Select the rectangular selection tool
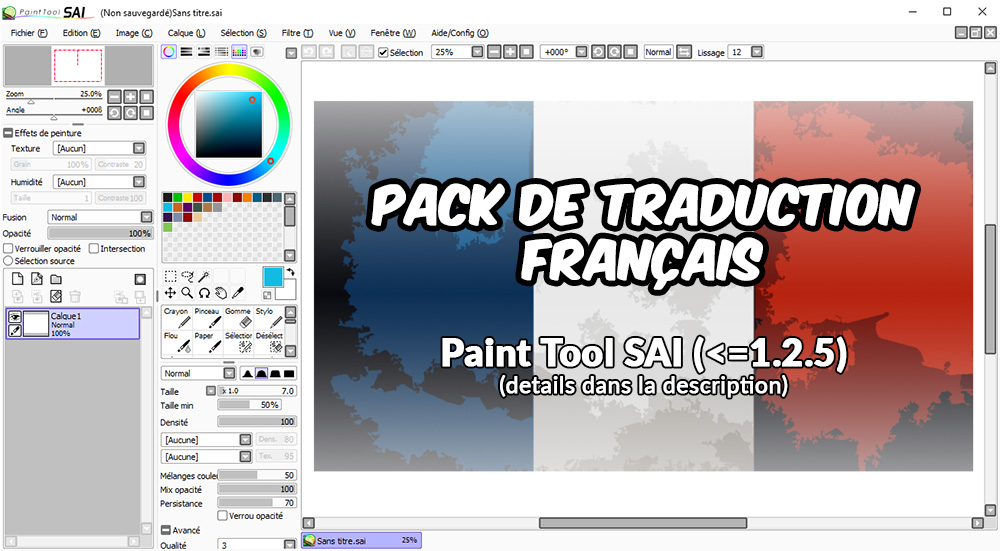 tap(170, 276)
